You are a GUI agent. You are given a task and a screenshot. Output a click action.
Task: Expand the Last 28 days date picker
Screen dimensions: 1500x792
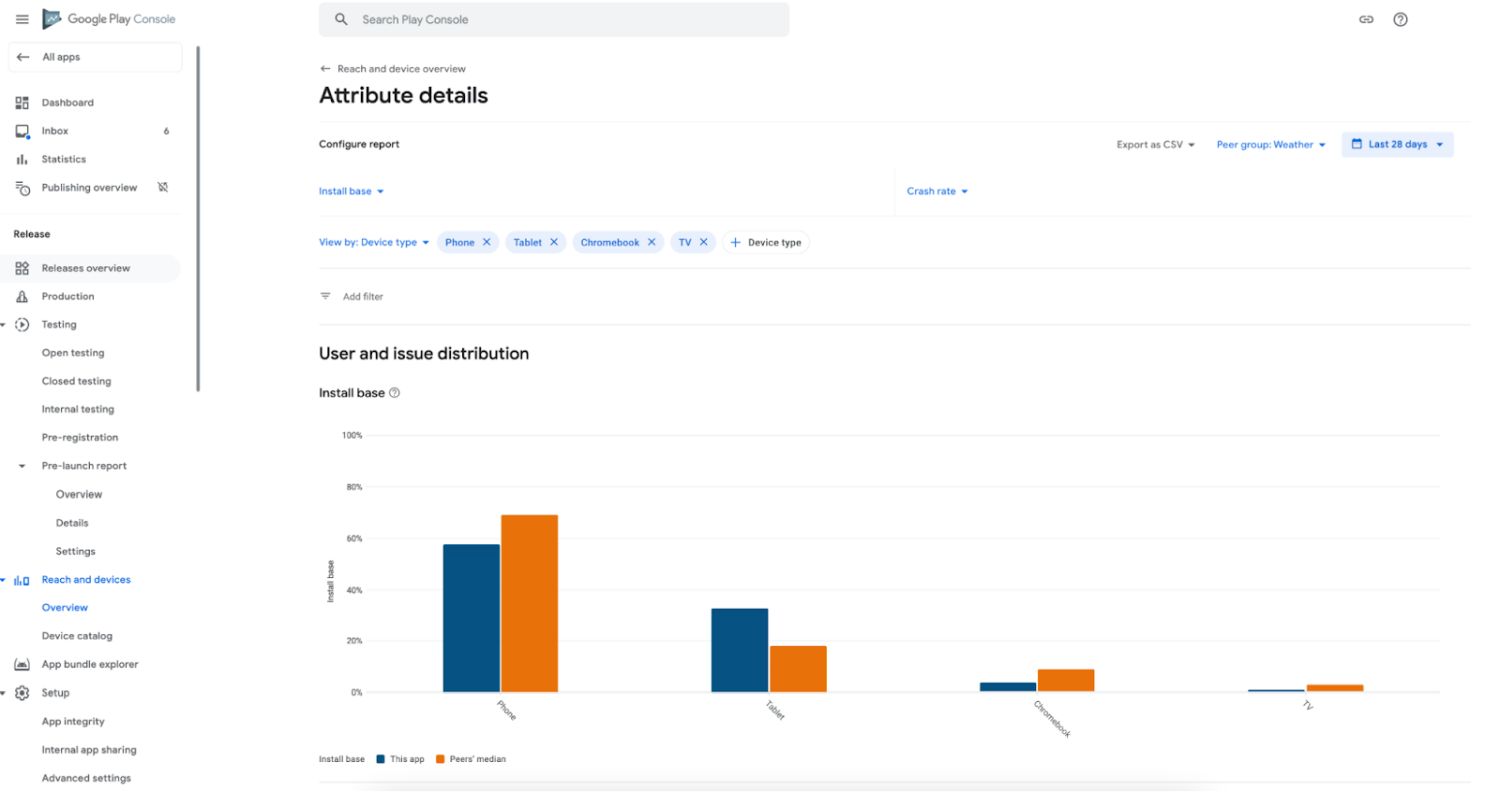(x=1397, y=144)
